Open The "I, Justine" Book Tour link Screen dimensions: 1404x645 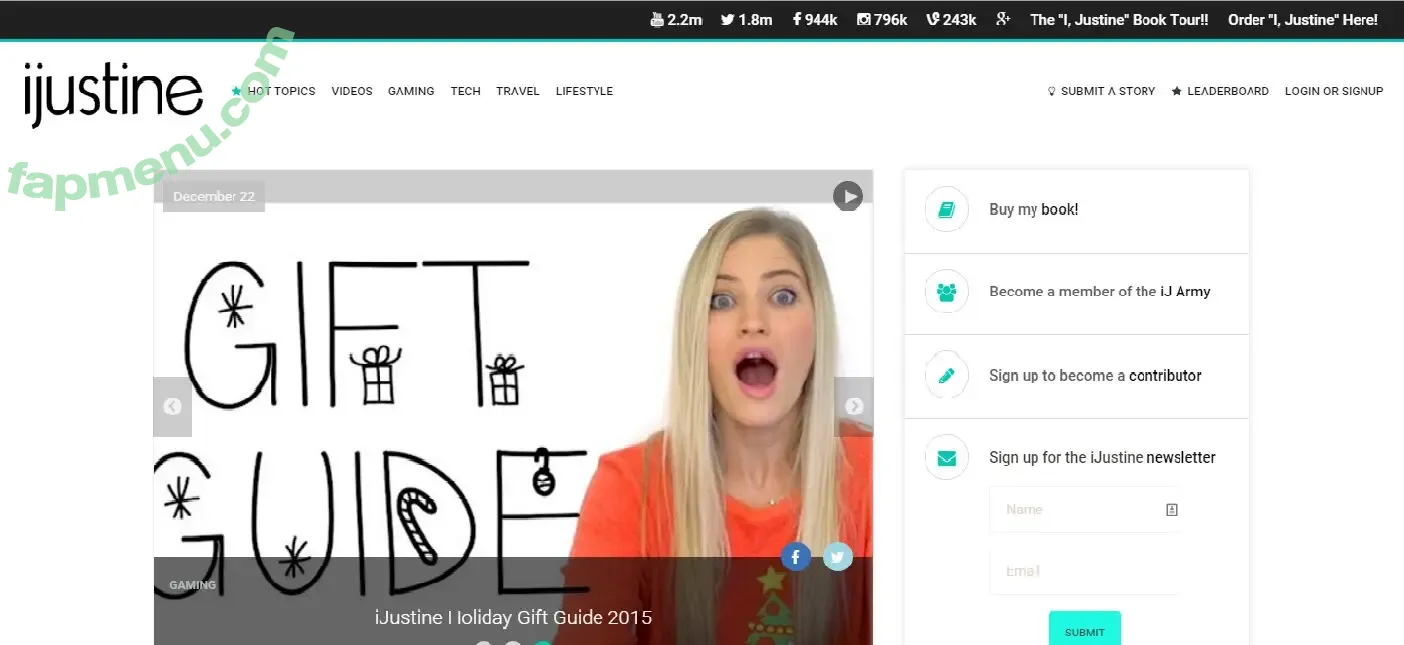(1119, 19)
